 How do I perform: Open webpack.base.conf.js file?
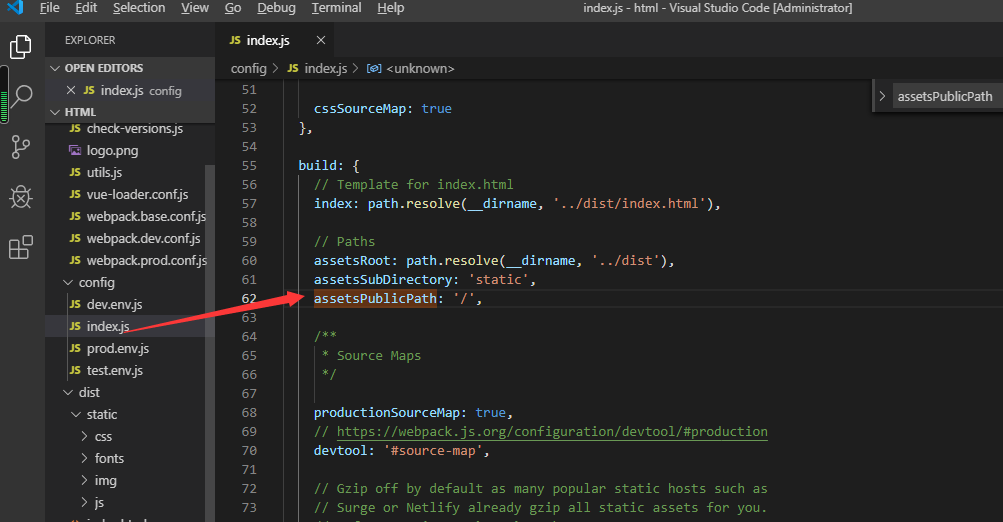(x=146, y=216)
